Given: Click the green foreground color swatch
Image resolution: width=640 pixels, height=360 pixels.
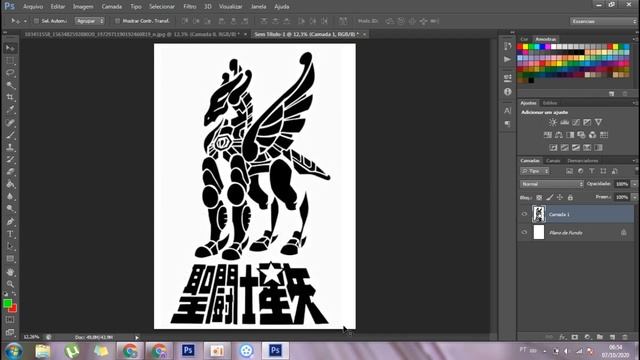Looking at the screenshot, I should 7,303.
